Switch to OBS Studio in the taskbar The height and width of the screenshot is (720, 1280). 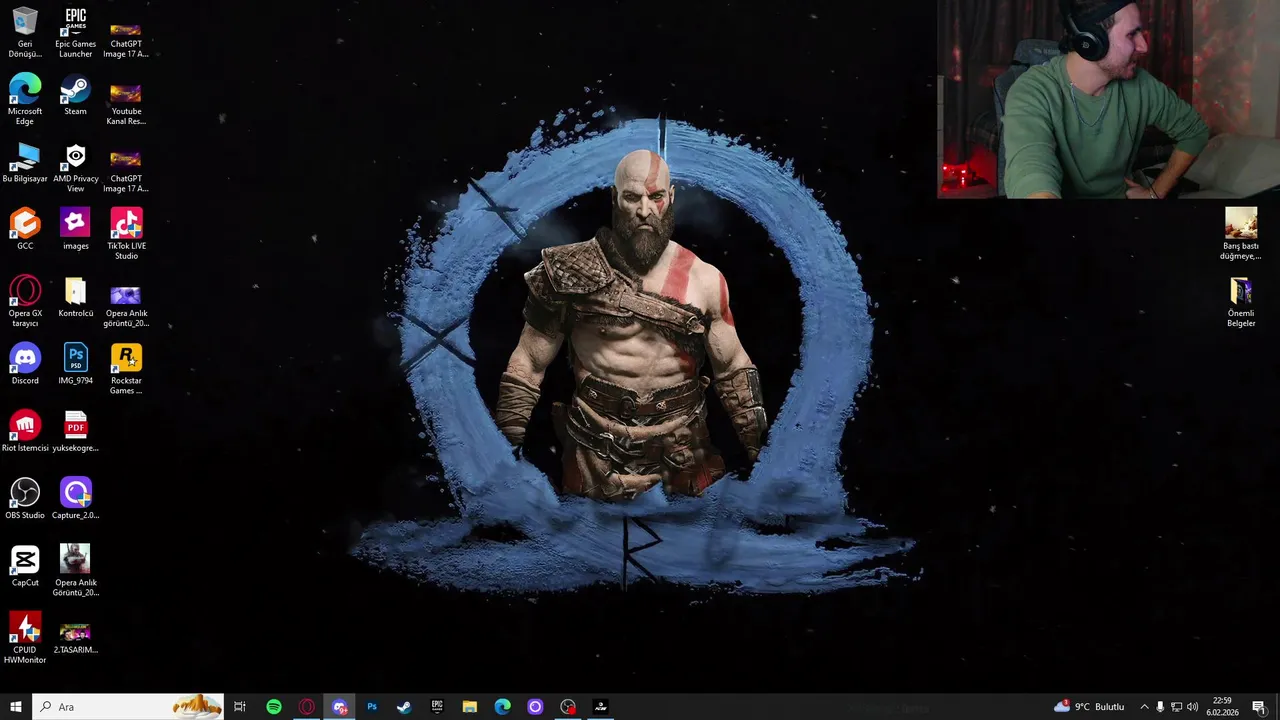coord(568,707)
